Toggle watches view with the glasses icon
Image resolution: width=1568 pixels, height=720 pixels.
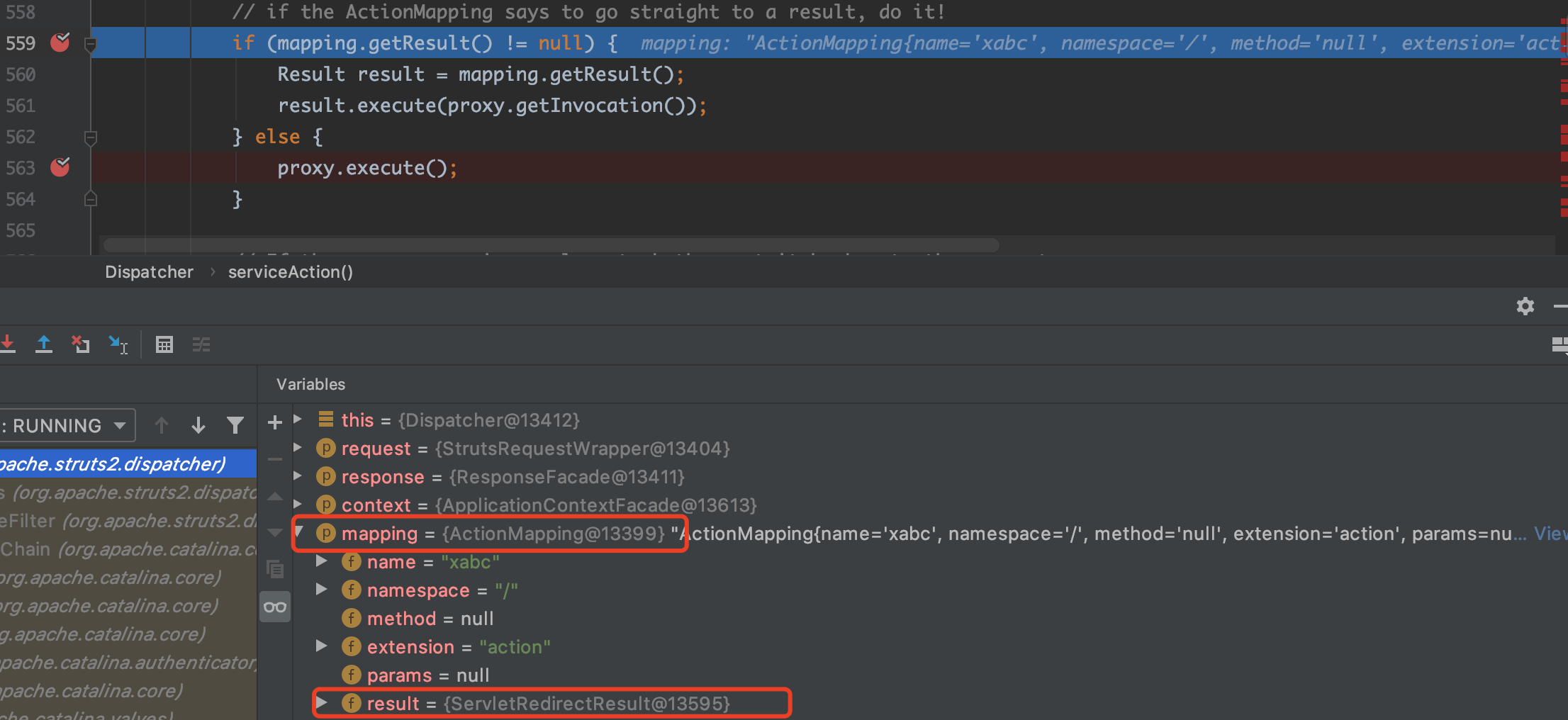[x=275, y=607]
